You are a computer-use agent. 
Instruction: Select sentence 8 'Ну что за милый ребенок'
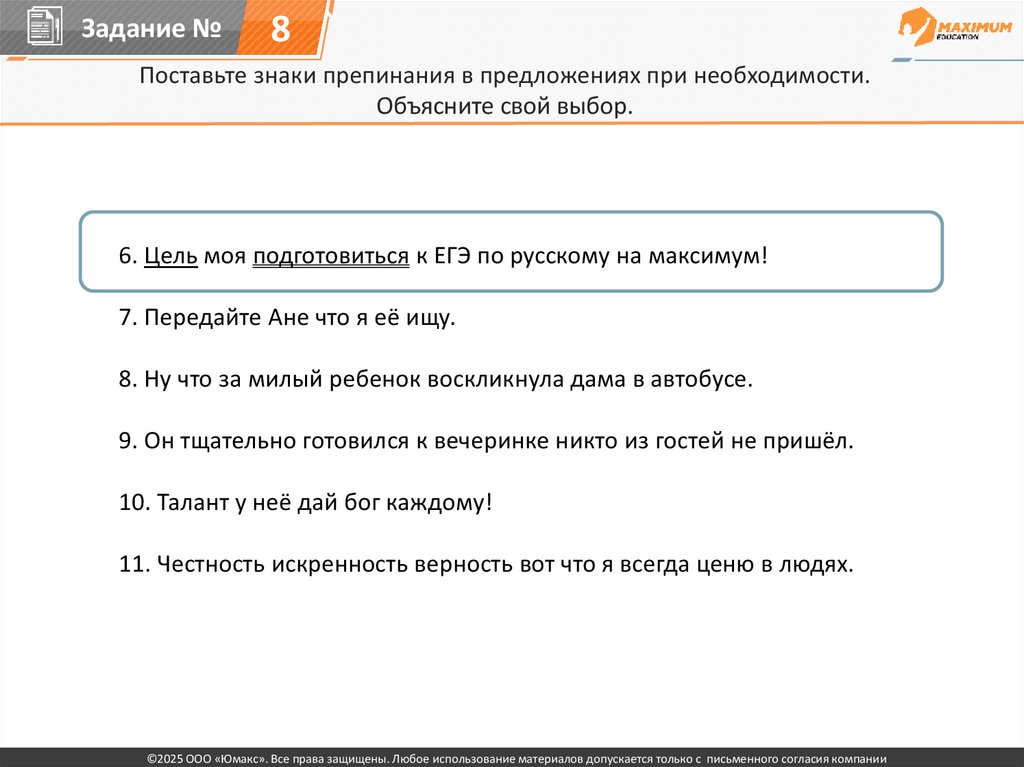click(x=436, y=379)
